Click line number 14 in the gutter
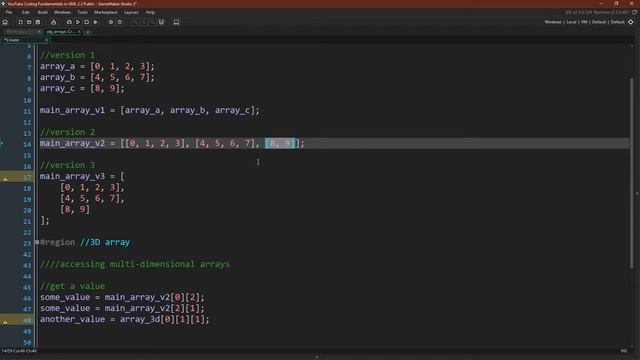This screenshot has height=360, width=640. pyautogui.click(x=27, y=144)
